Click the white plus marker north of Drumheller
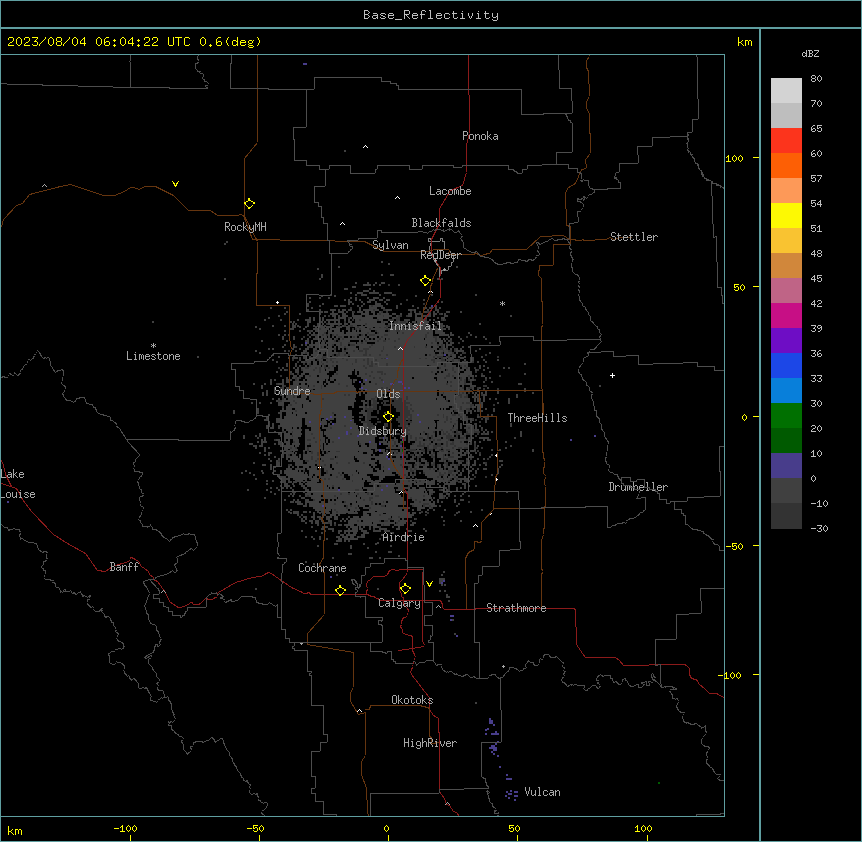 [612, 375]
